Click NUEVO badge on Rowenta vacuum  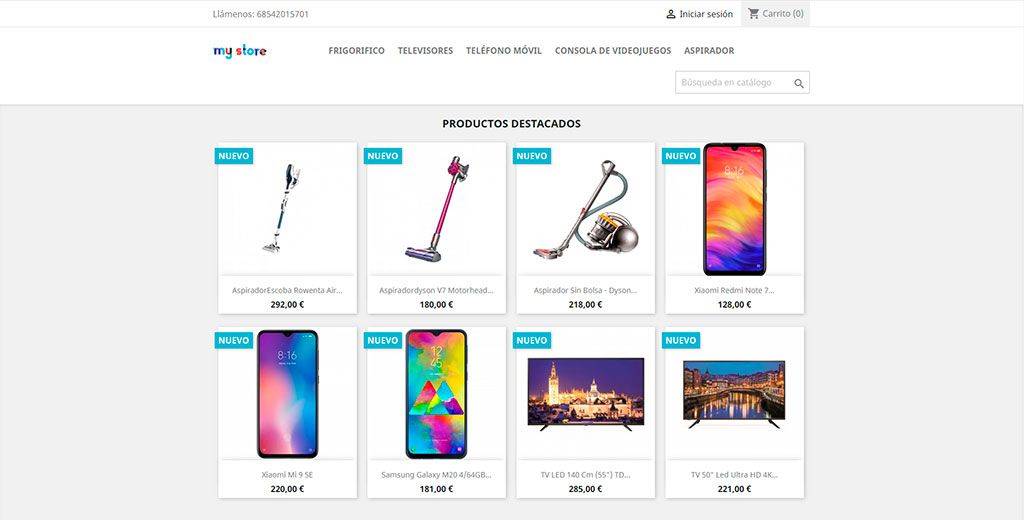pos(234,156)
